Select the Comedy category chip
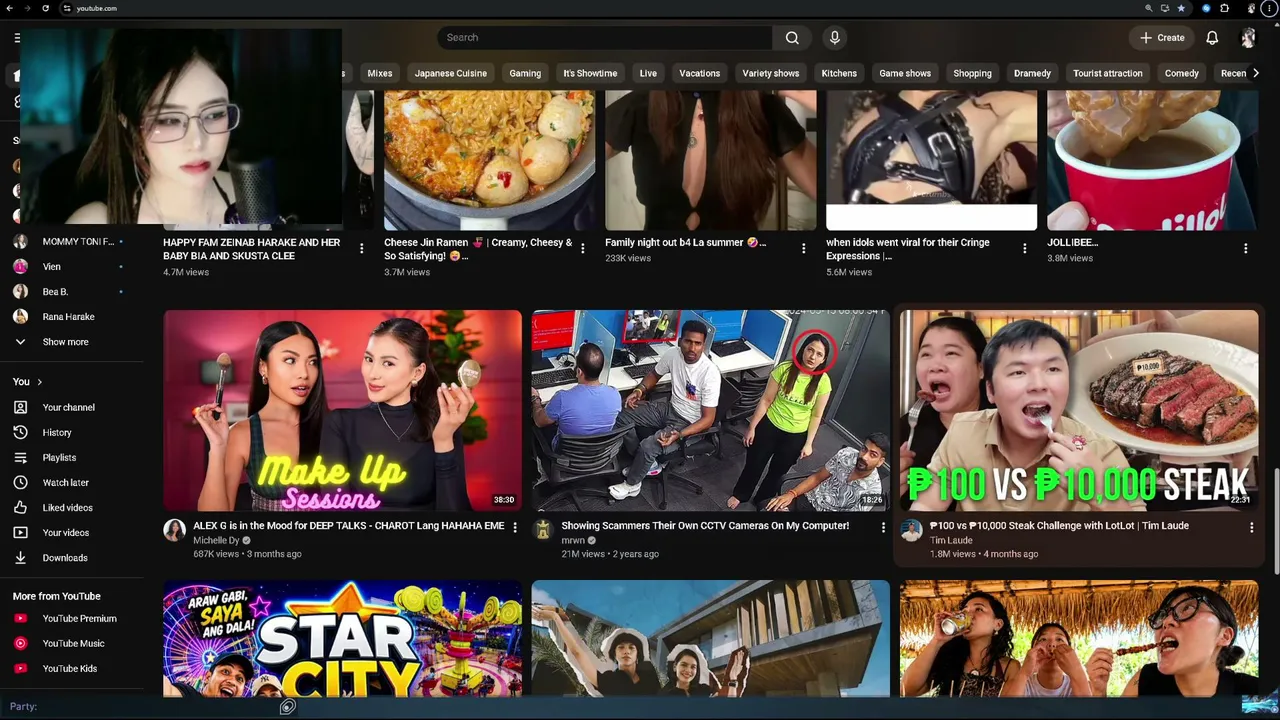The image size is (1280, 720). (x=1182, y=73)
